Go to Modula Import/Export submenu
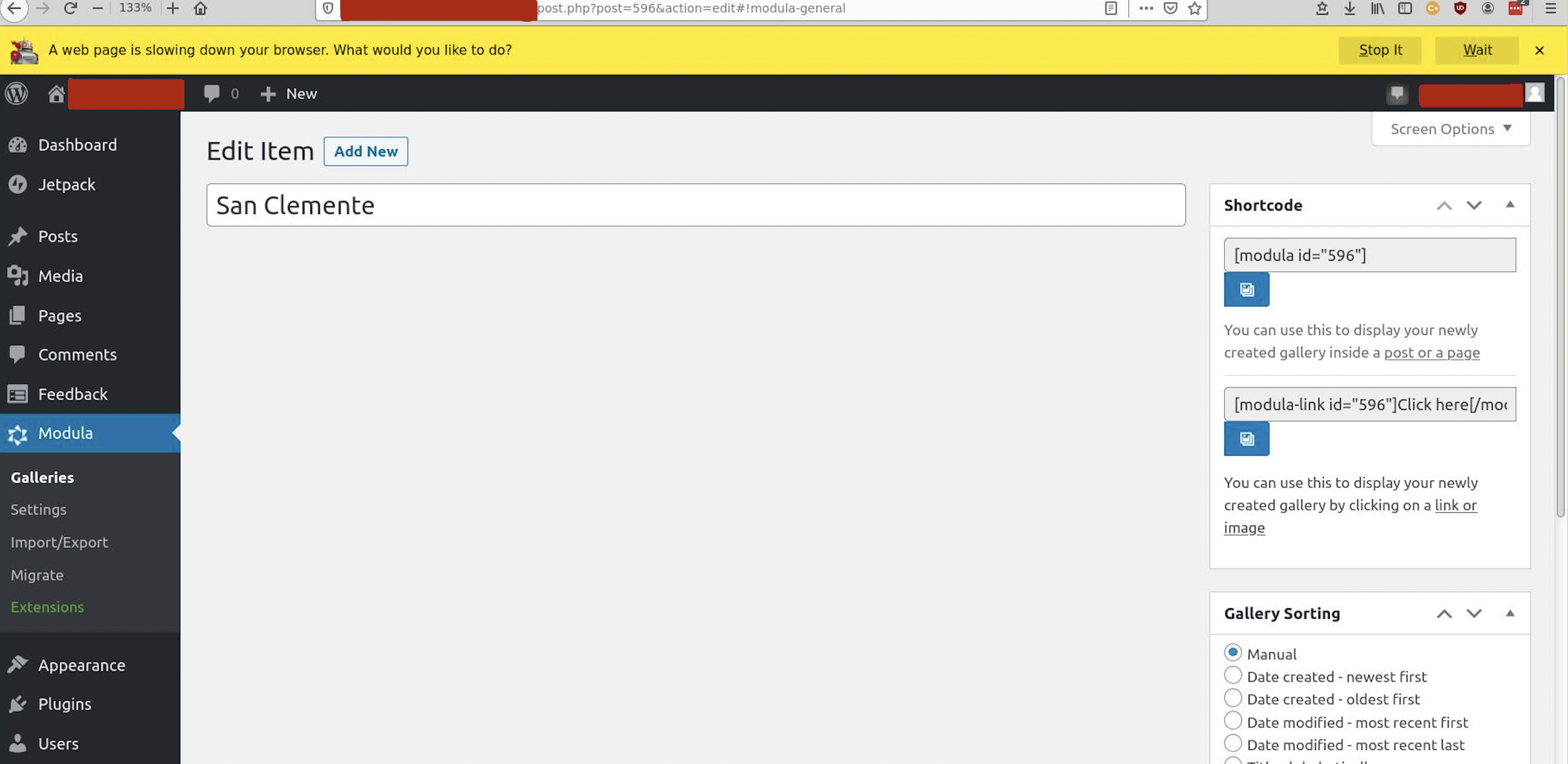Screen dimensions: 1568x764 [x=59, y=542]
